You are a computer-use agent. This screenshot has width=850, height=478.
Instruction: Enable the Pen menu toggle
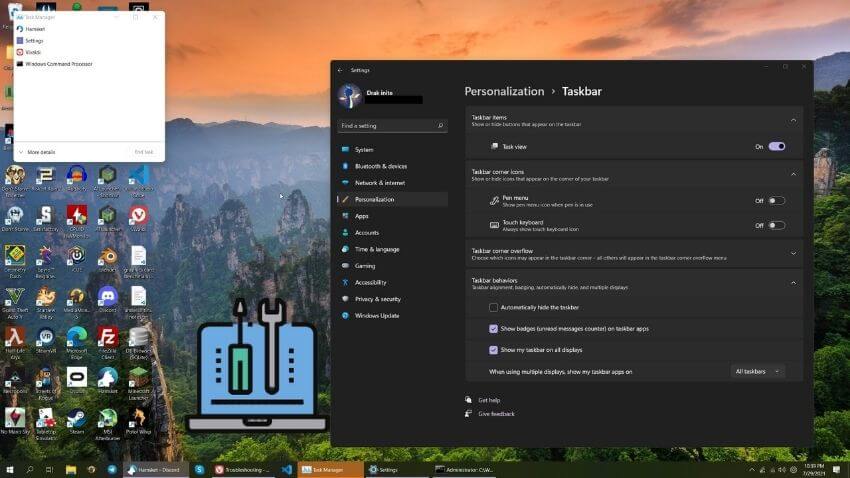(x=776, y=200)
